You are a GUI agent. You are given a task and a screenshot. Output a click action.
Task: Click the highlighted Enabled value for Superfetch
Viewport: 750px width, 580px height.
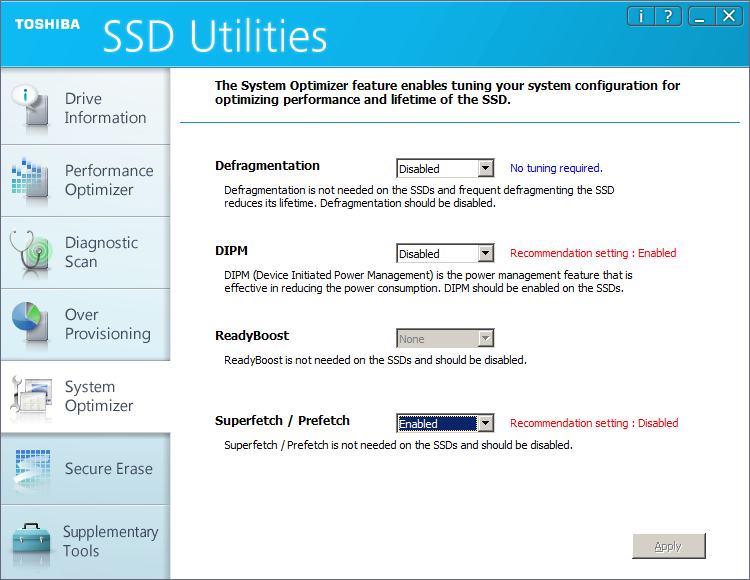point(437,424)
